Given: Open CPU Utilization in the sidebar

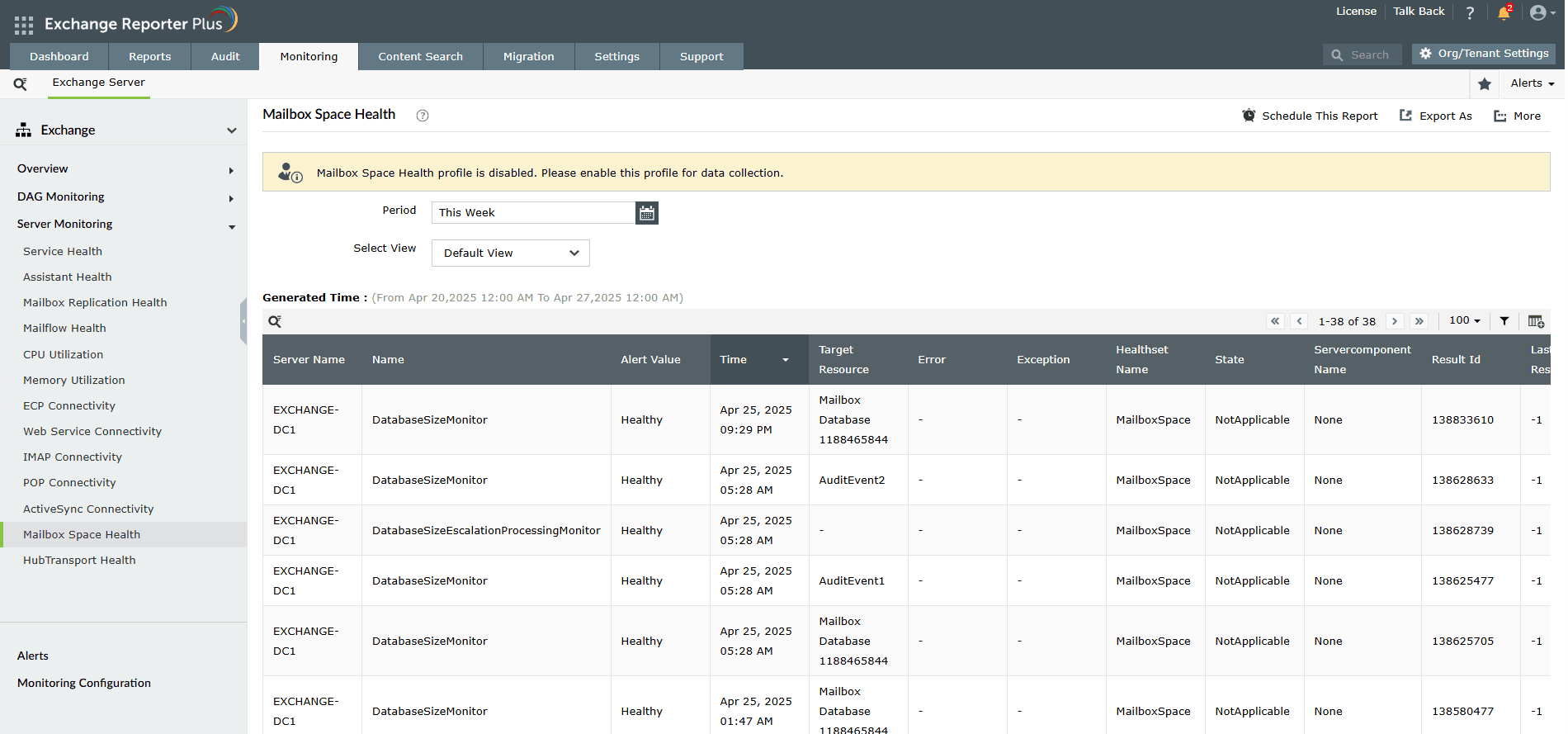Looking at the screenshot, I should 64,355.
